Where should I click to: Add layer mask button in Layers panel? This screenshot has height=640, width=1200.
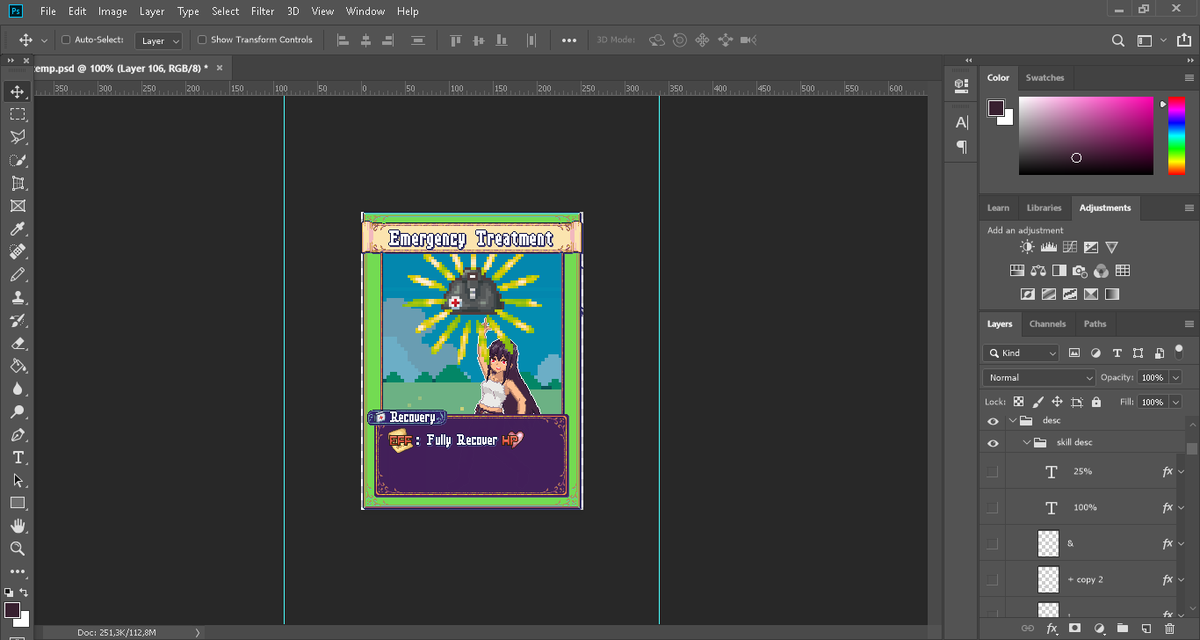(x=1075, y=628)
